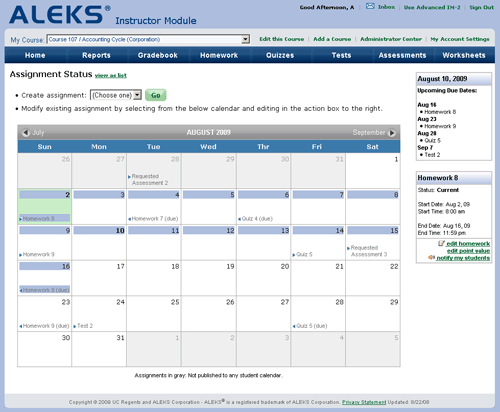Open the Privacy Statement link
Viewport: 500px width, 412px height.
[364, 402]
